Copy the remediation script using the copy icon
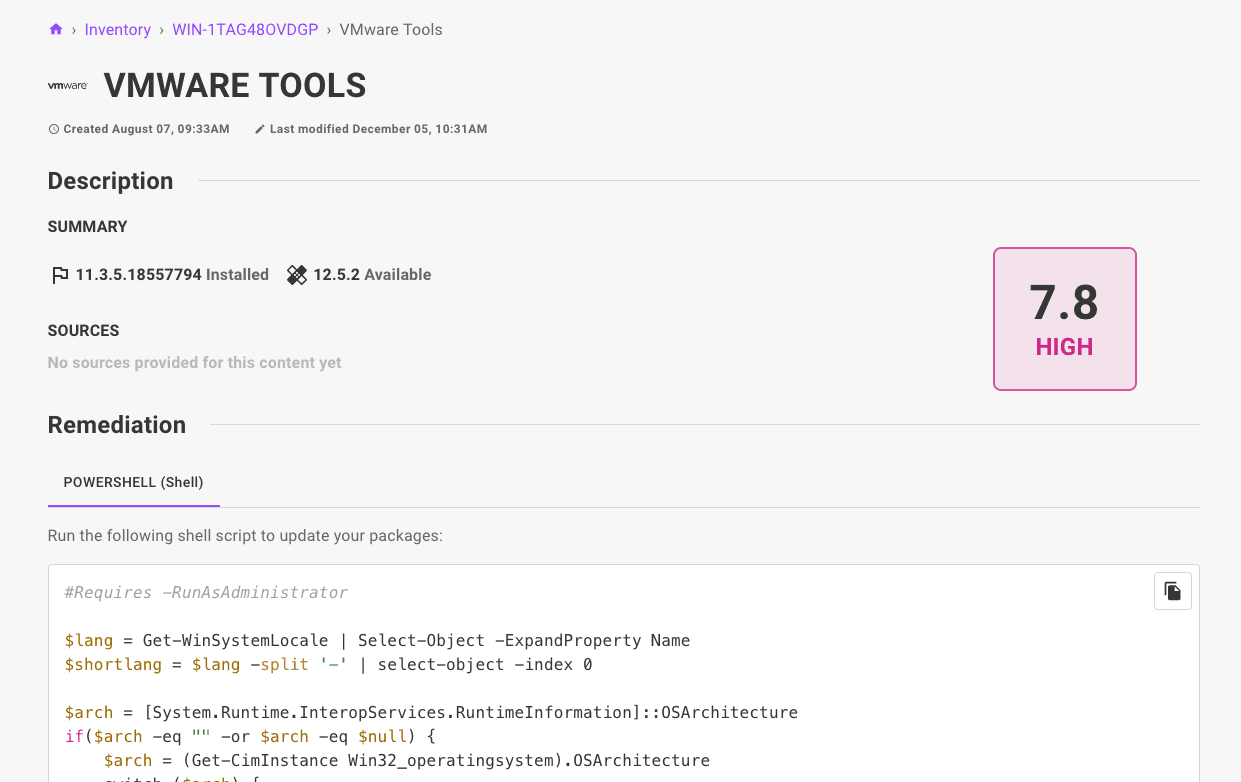The height and width of the screenshot is (782, 1241). pos(1172,590)
